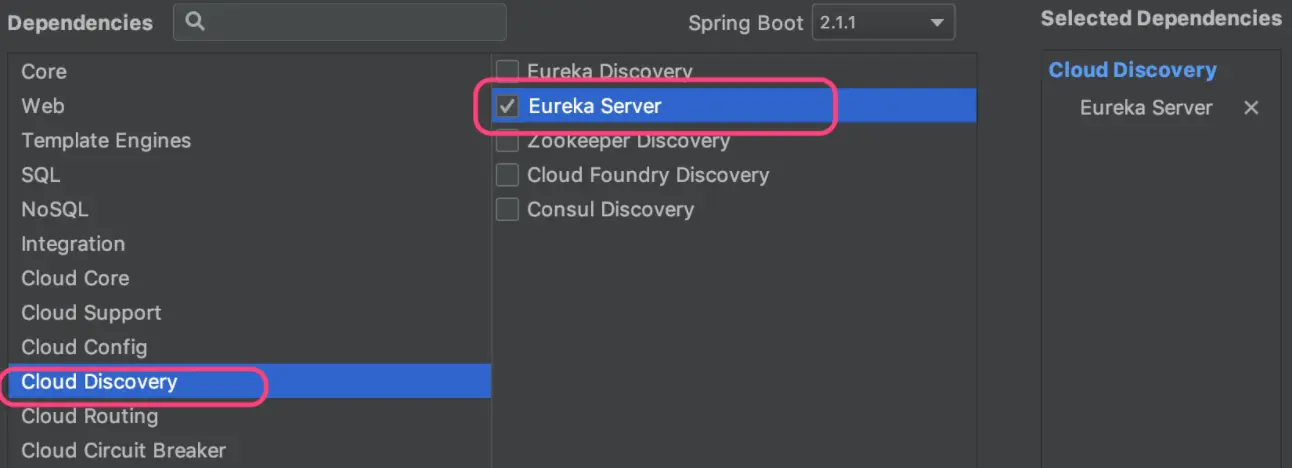This screenshot has height=468, width=1292.
Task: Click the Cloud Foundry Discovery label
Action: click(648, 175)
